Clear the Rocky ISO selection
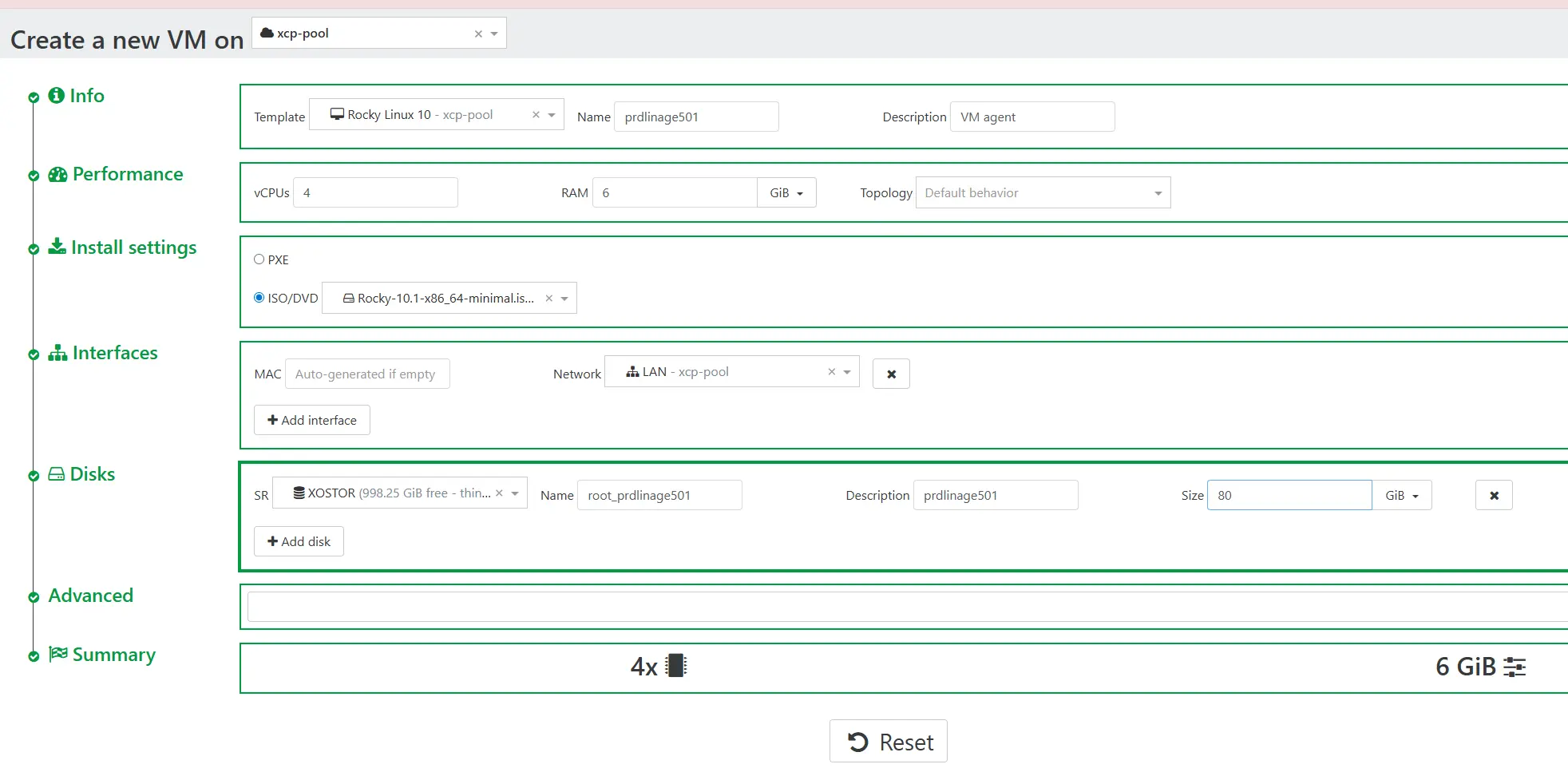Image resolution: width=1568 pixels, height=772 pixels. tap(548, 299)
